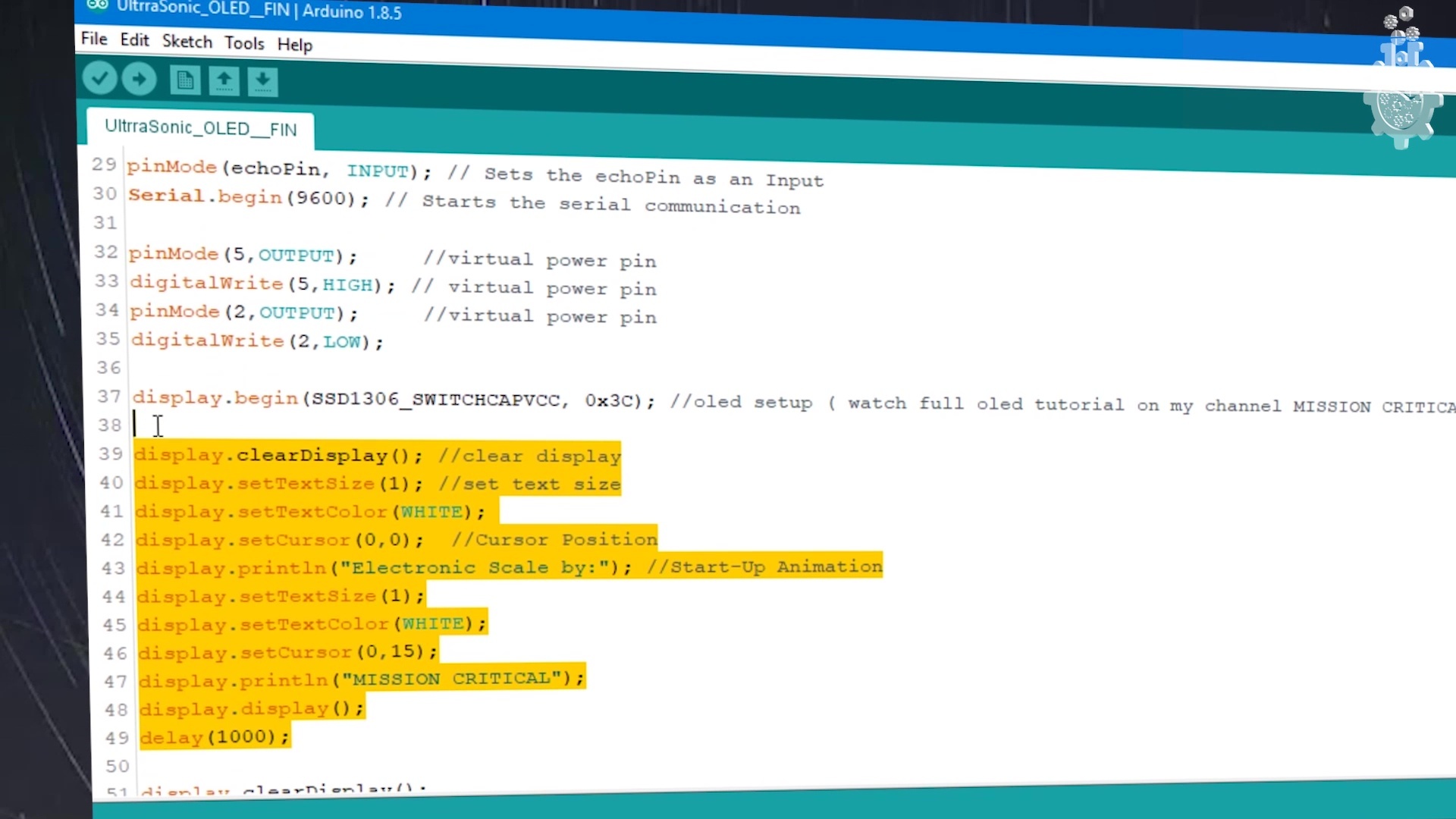Open the Help menu
Image resolution: width=1456 pixels, height=819 pixels.
pyautogui.click(x=294, y=45)
